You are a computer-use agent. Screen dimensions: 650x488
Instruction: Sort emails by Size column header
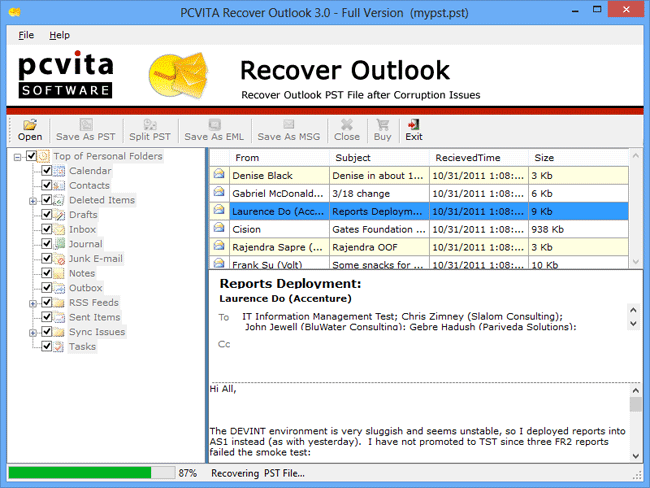point(578,158)
